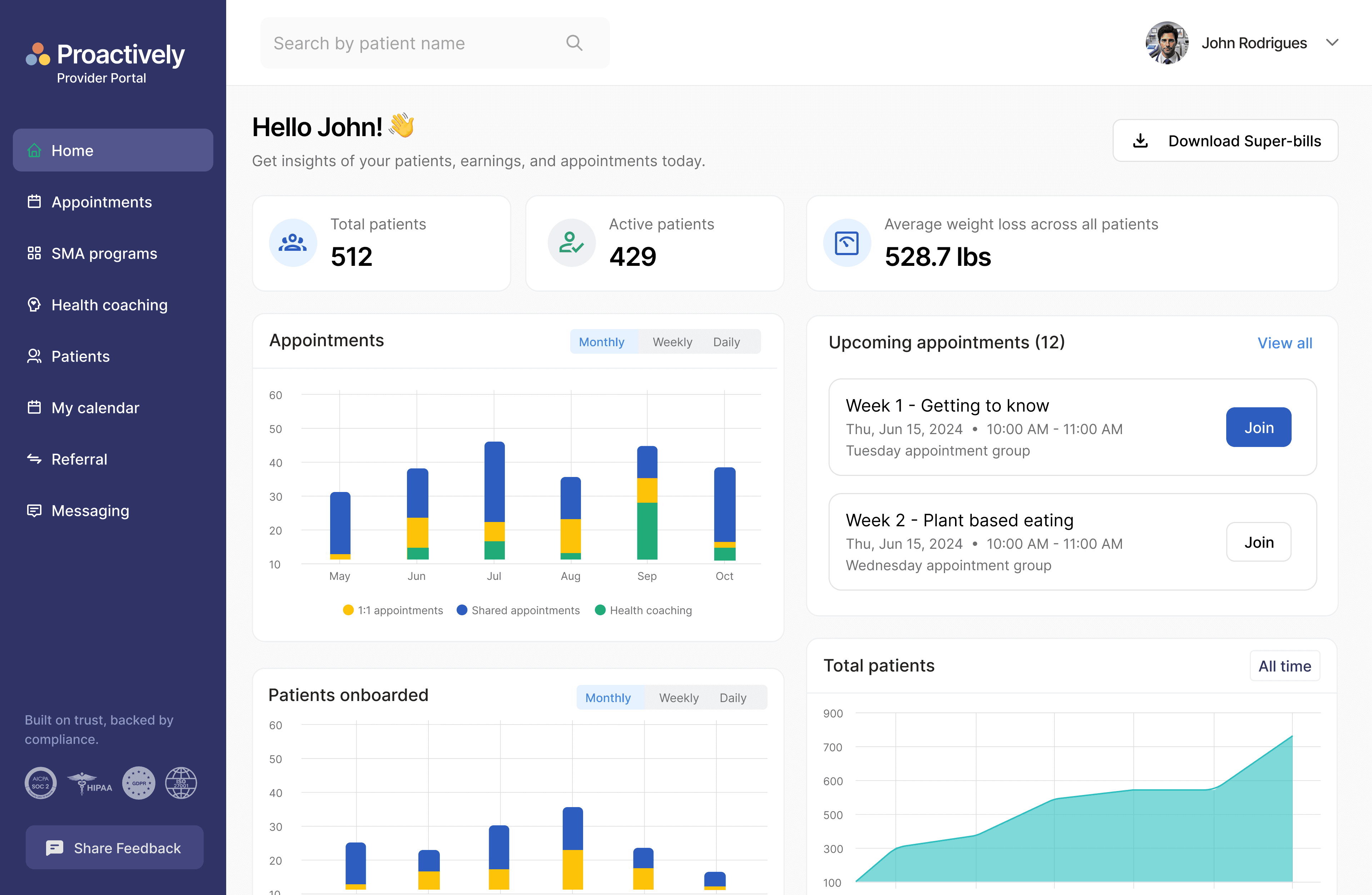Screen dimensions: 1372x895
Task: Select Monthly in Patients onboarded selector
Action: coord(608,697)
